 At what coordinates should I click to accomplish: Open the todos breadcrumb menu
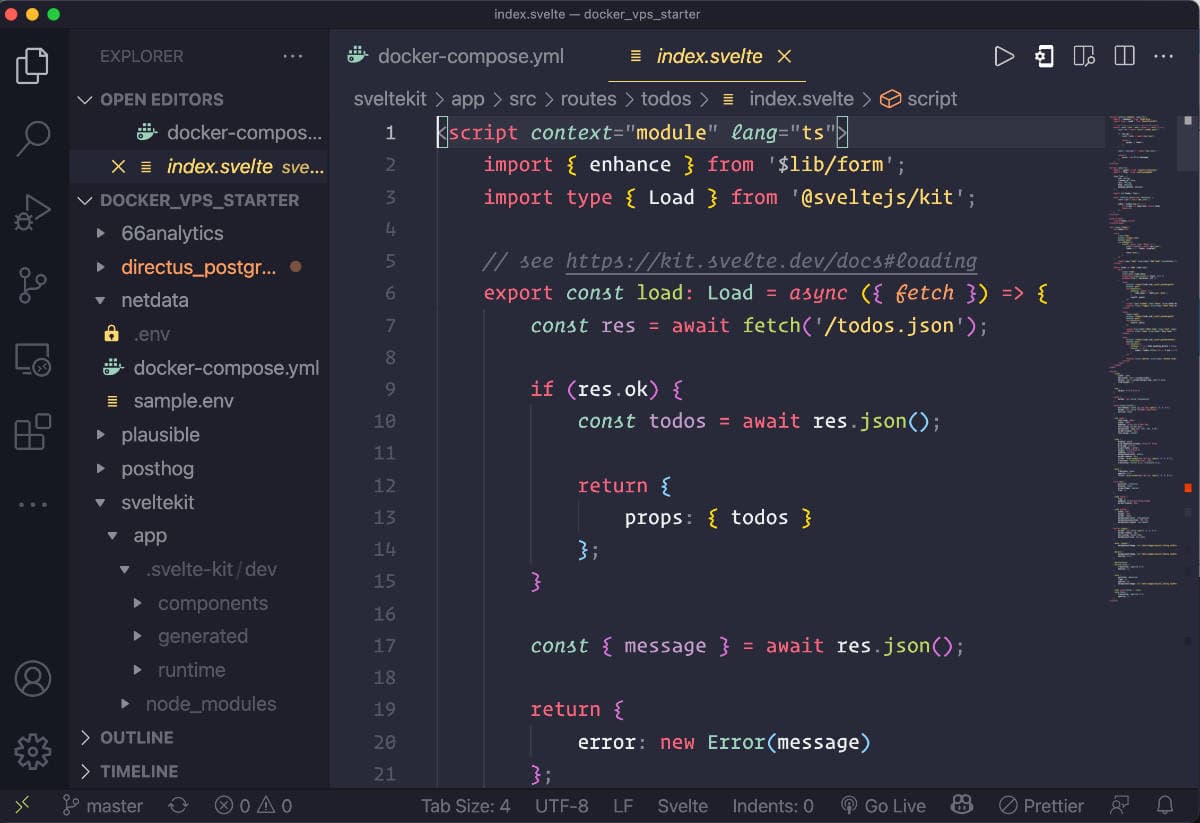point(666,99)
